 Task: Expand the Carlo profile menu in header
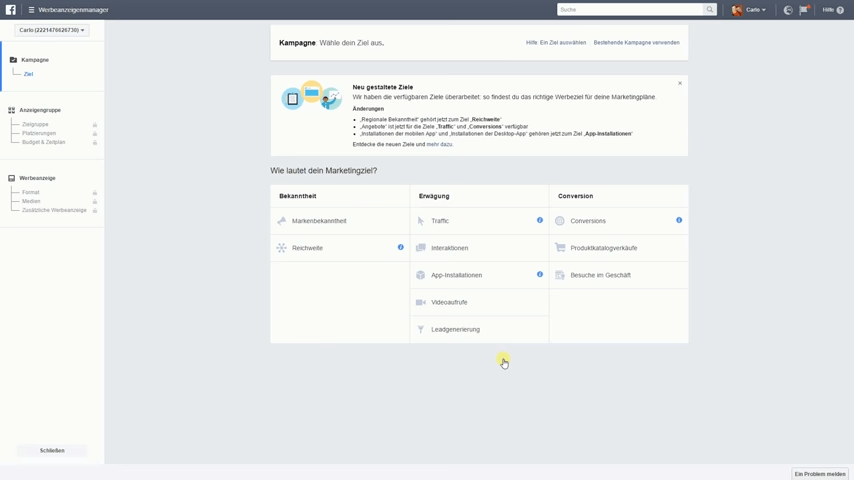pos(750,10)
